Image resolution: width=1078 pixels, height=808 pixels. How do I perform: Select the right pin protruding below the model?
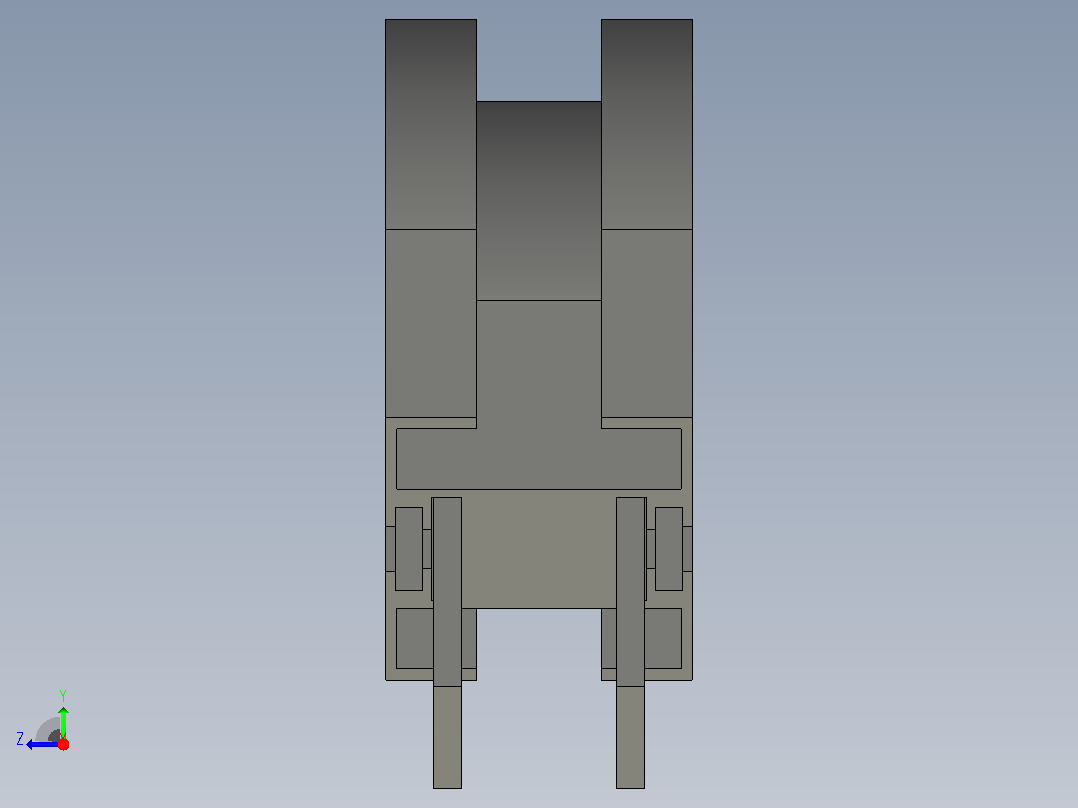[x=630, y=737]
